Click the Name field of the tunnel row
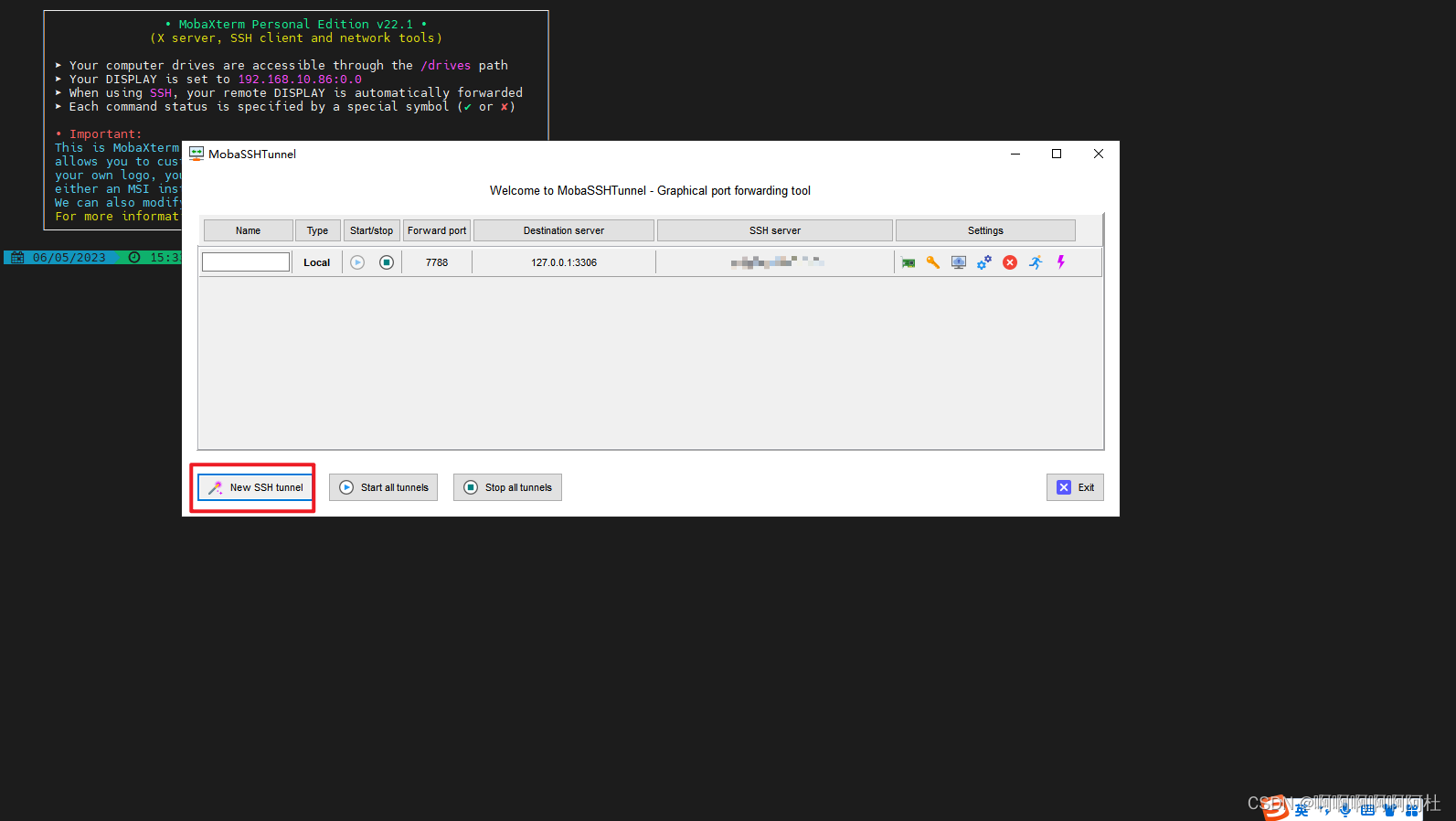Screen dimensions: 1456x821 tap(246, 262)
